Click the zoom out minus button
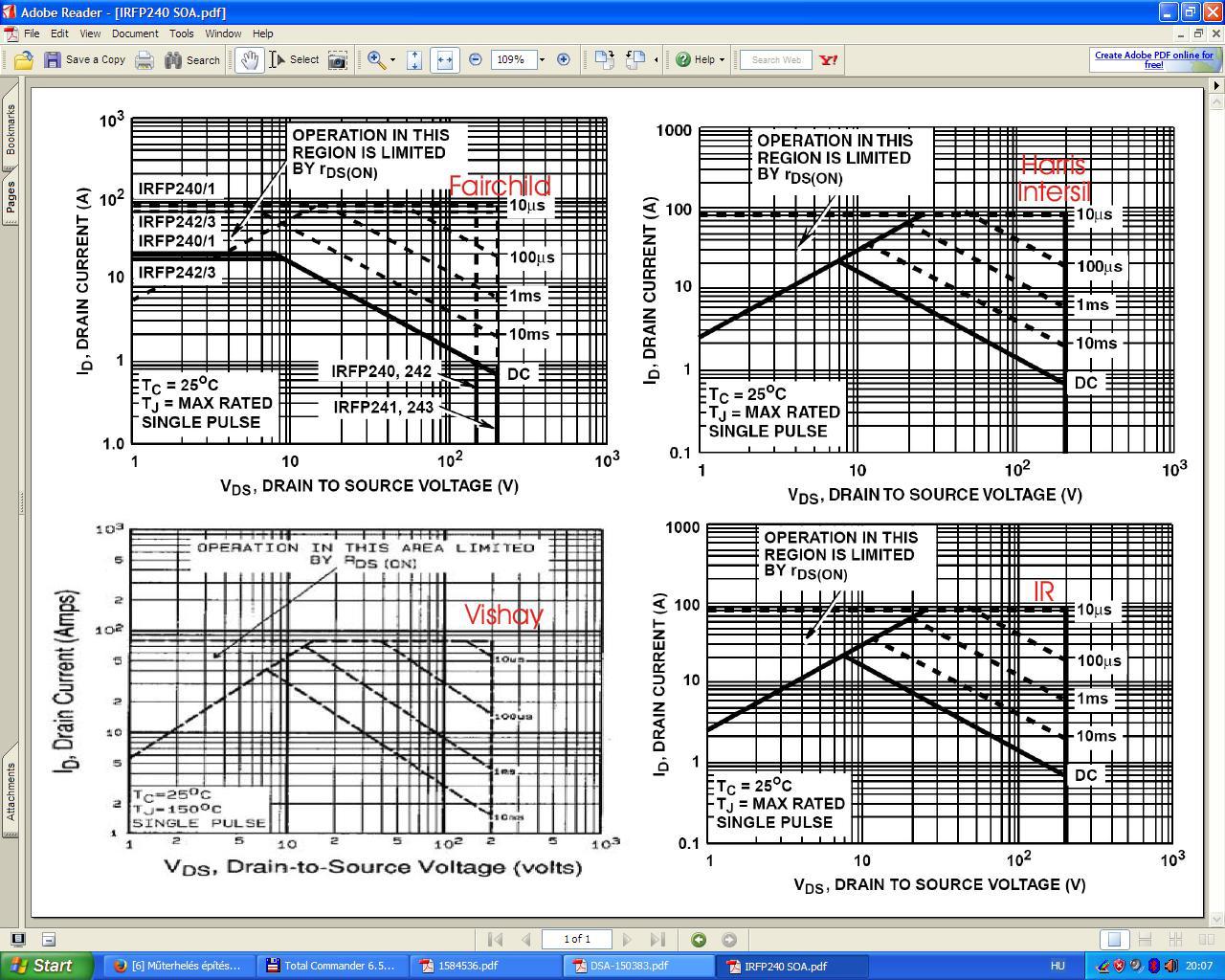1225x980 pixels. click(476, 59)
